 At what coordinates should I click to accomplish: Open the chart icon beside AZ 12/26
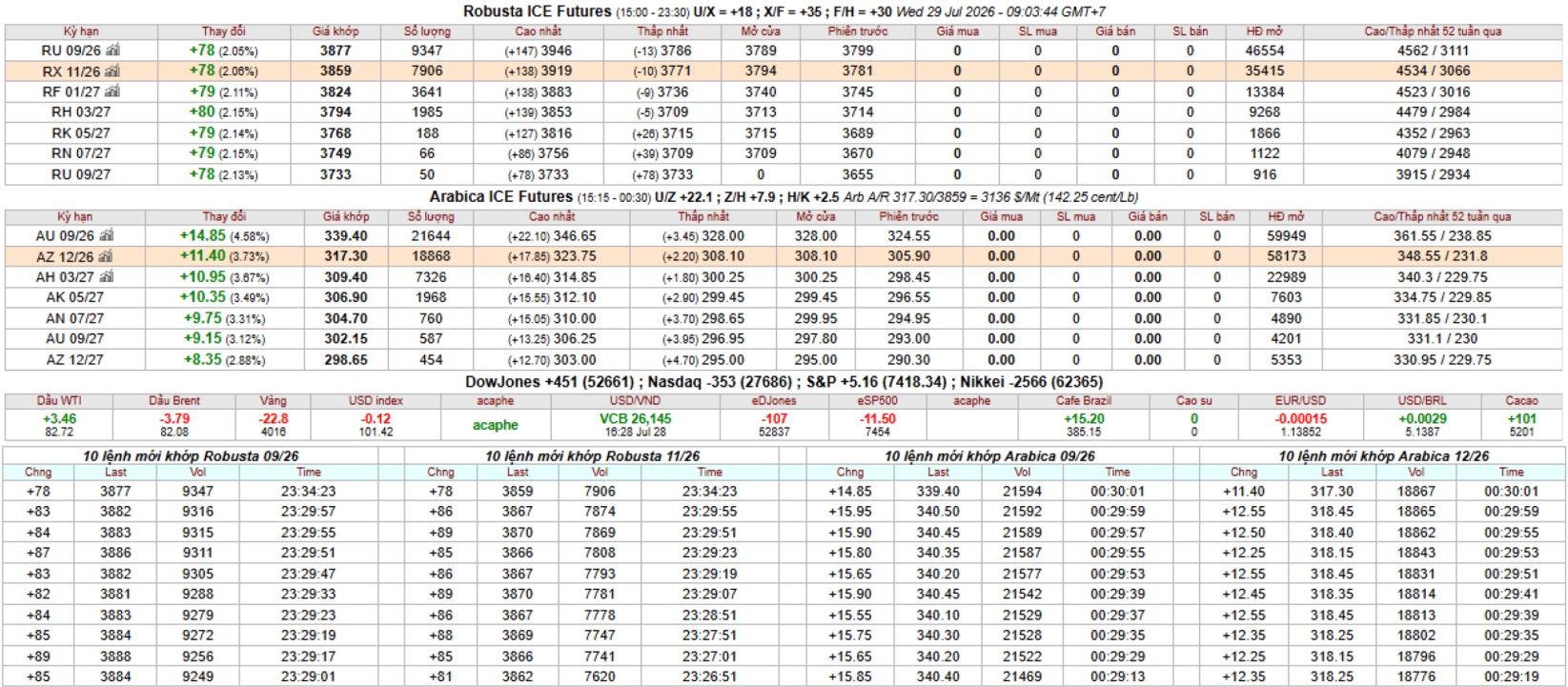(106, 256)
